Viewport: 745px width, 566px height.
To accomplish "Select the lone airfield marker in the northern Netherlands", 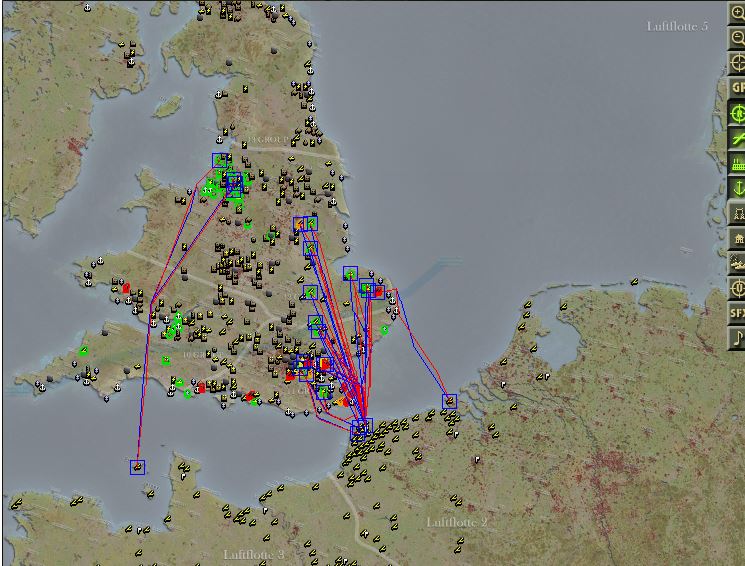I will 635,282.
